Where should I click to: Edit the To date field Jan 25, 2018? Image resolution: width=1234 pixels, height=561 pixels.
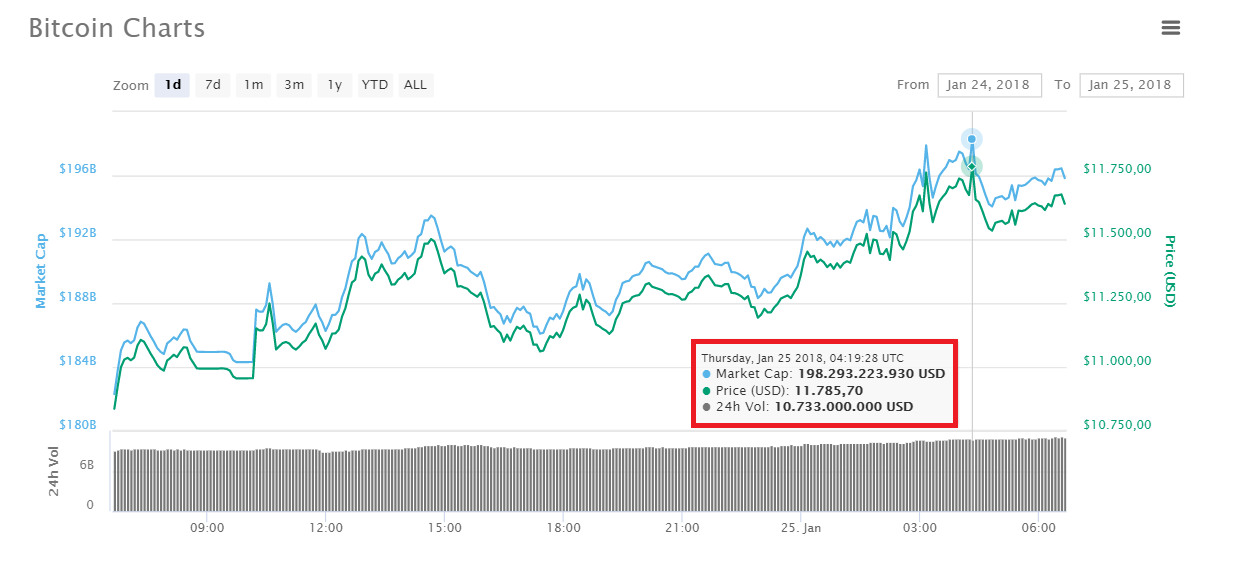[1131, 85]
